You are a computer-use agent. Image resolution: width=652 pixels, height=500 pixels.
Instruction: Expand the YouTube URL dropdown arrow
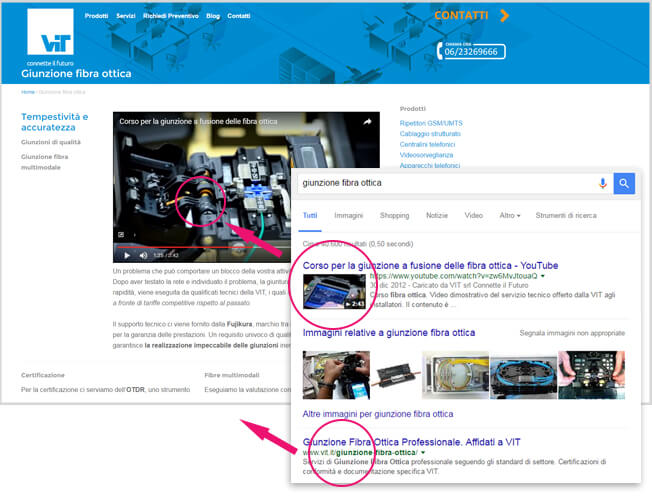click(x=543, y=276)
